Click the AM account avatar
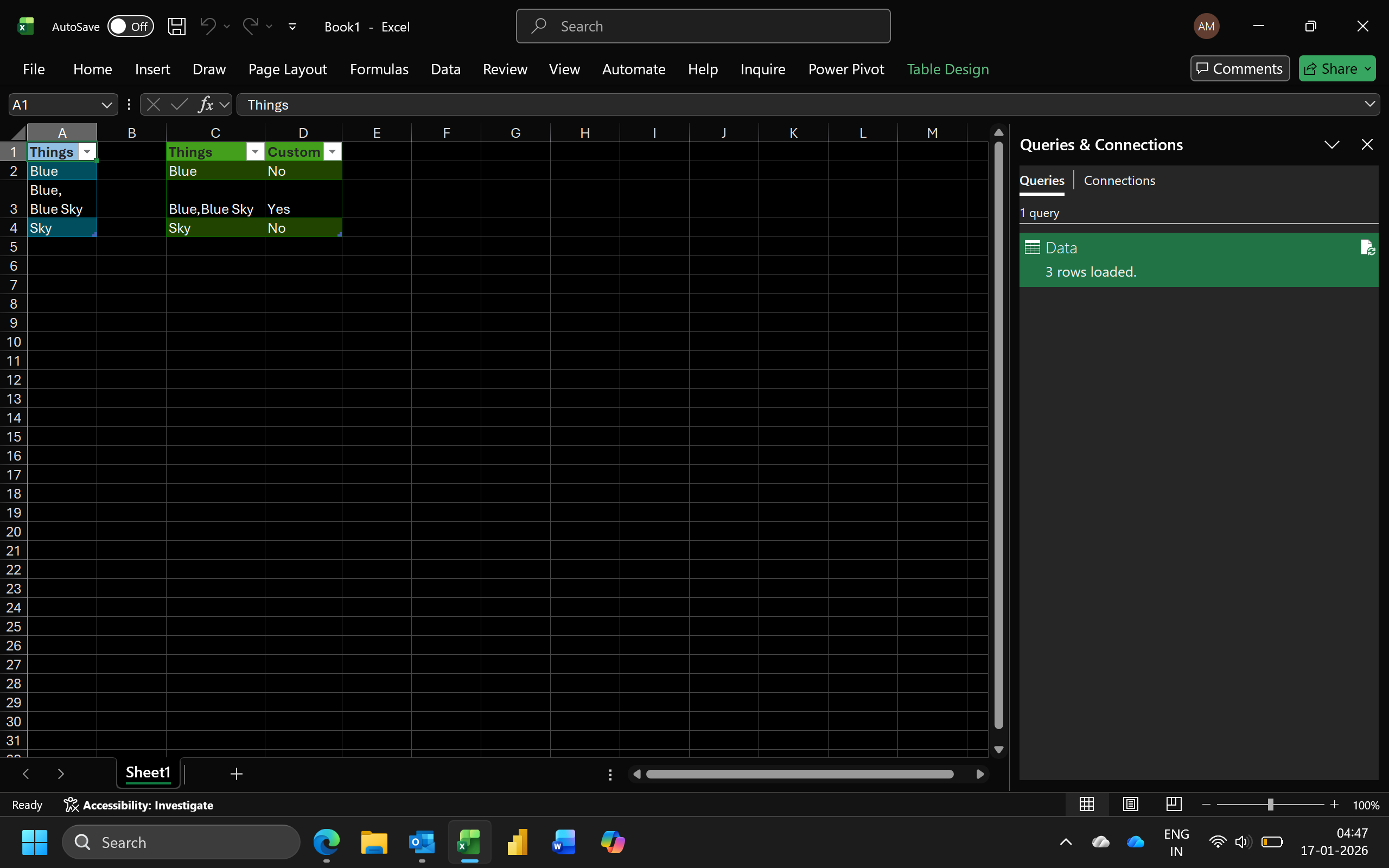 pyautogui.click(x=1206, y=27)
